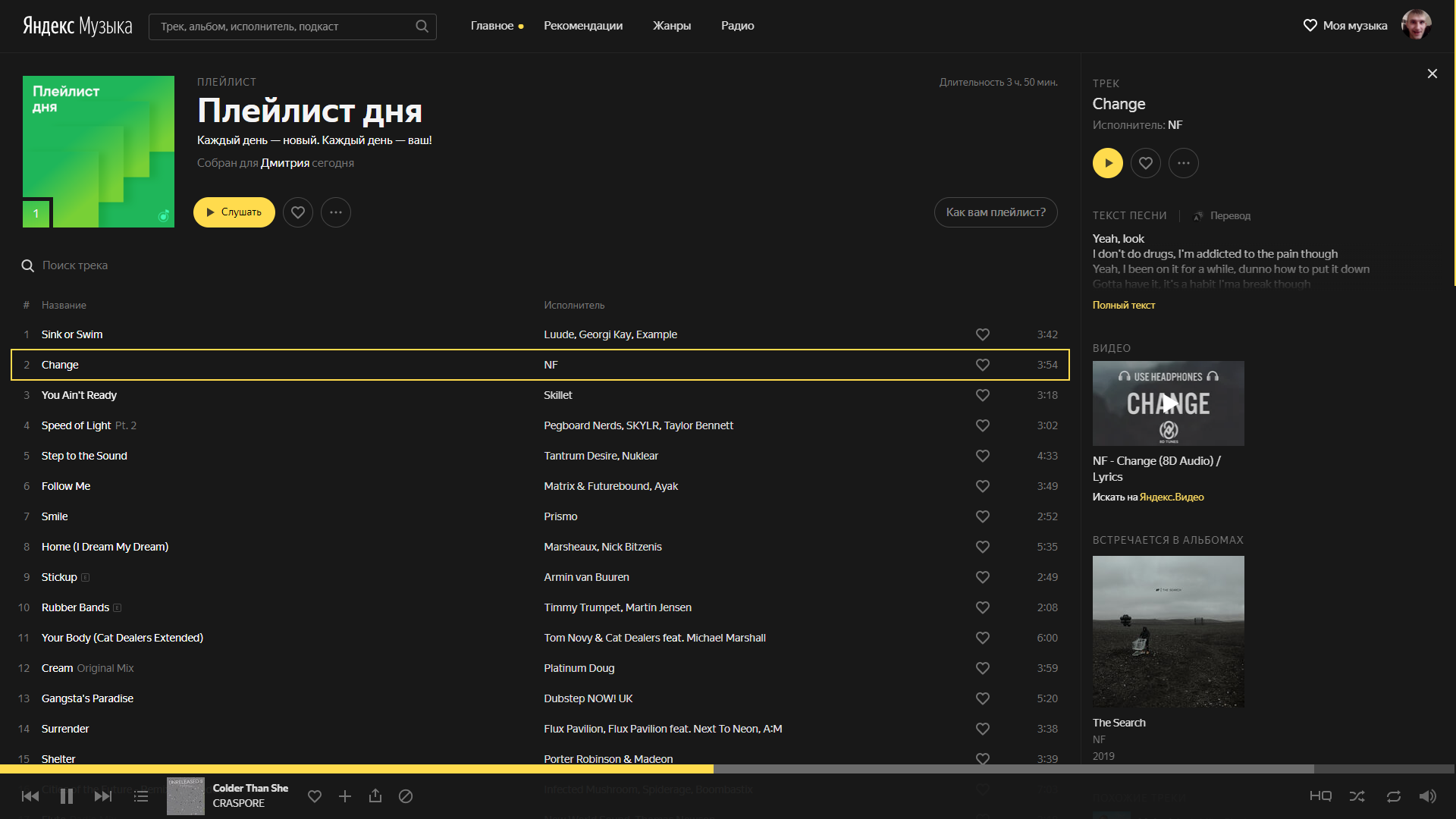Viewport: 1456px width, 819px height.
Task: Open artist Dubstep NOW! UK
Action: [x=588, y=698]
